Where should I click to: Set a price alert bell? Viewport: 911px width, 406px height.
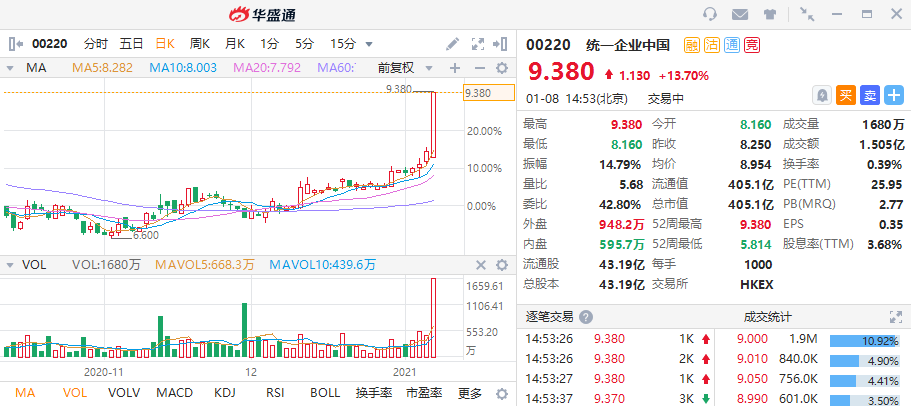pyautogui.click(x=822, y=96)
